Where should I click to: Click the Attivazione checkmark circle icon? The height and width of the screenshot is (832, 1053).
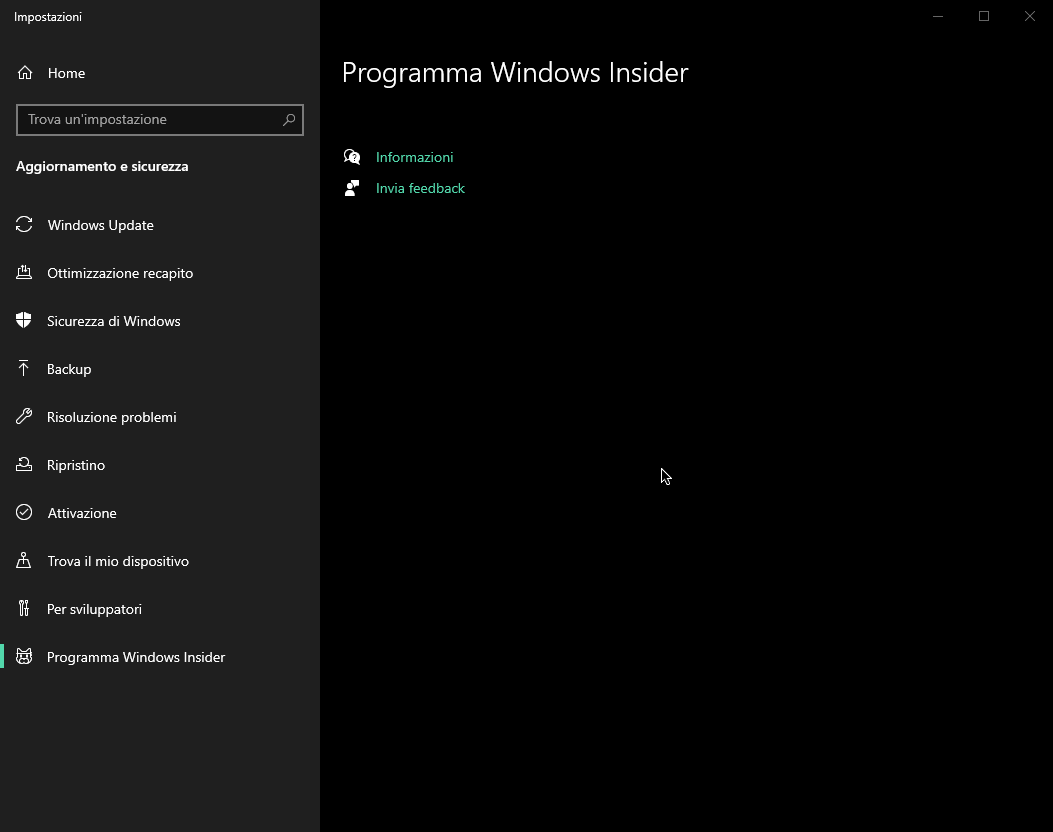click(24, 512)
